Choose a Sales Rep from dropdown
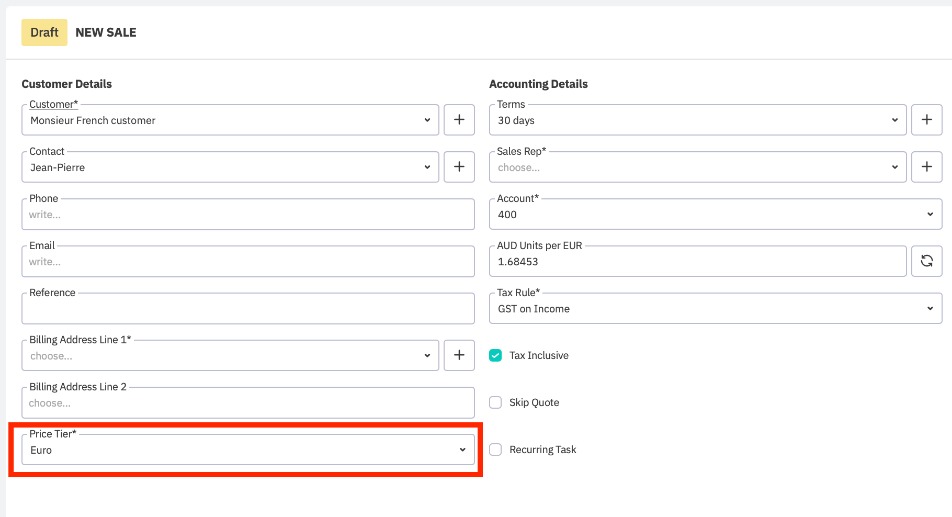 [x=697, y=167]
